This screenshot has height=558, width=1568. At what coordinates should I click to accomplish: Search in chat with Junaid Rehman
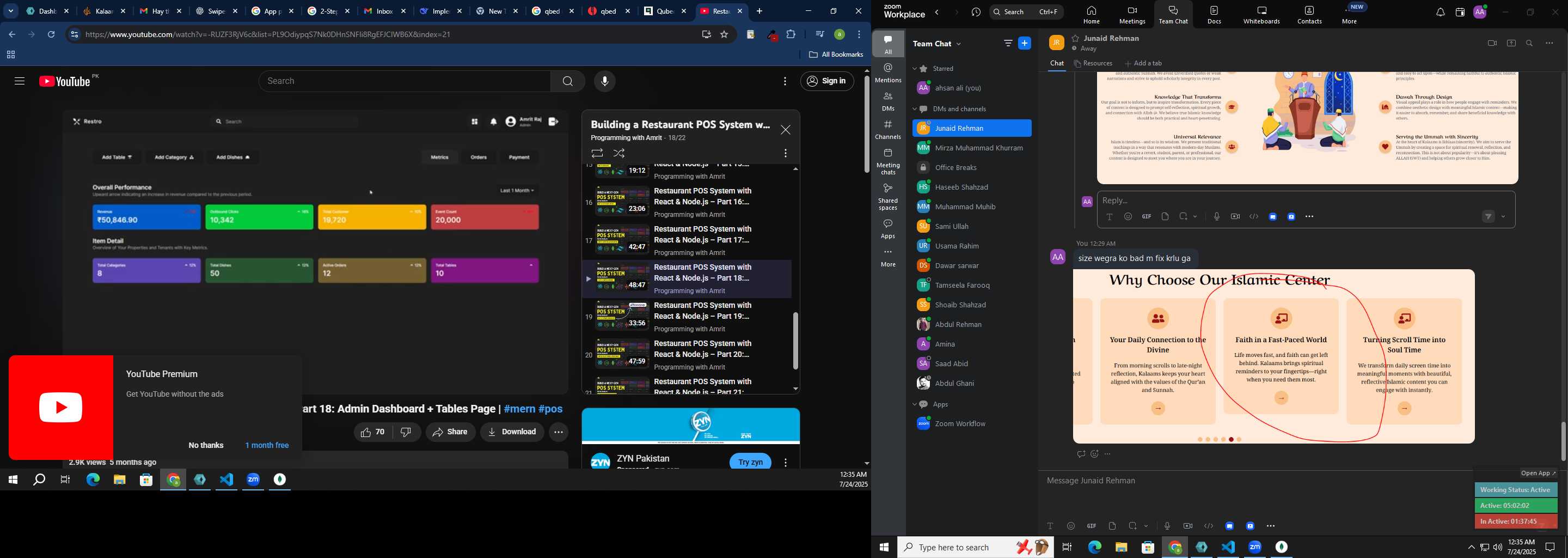[x=1530, y=43]
